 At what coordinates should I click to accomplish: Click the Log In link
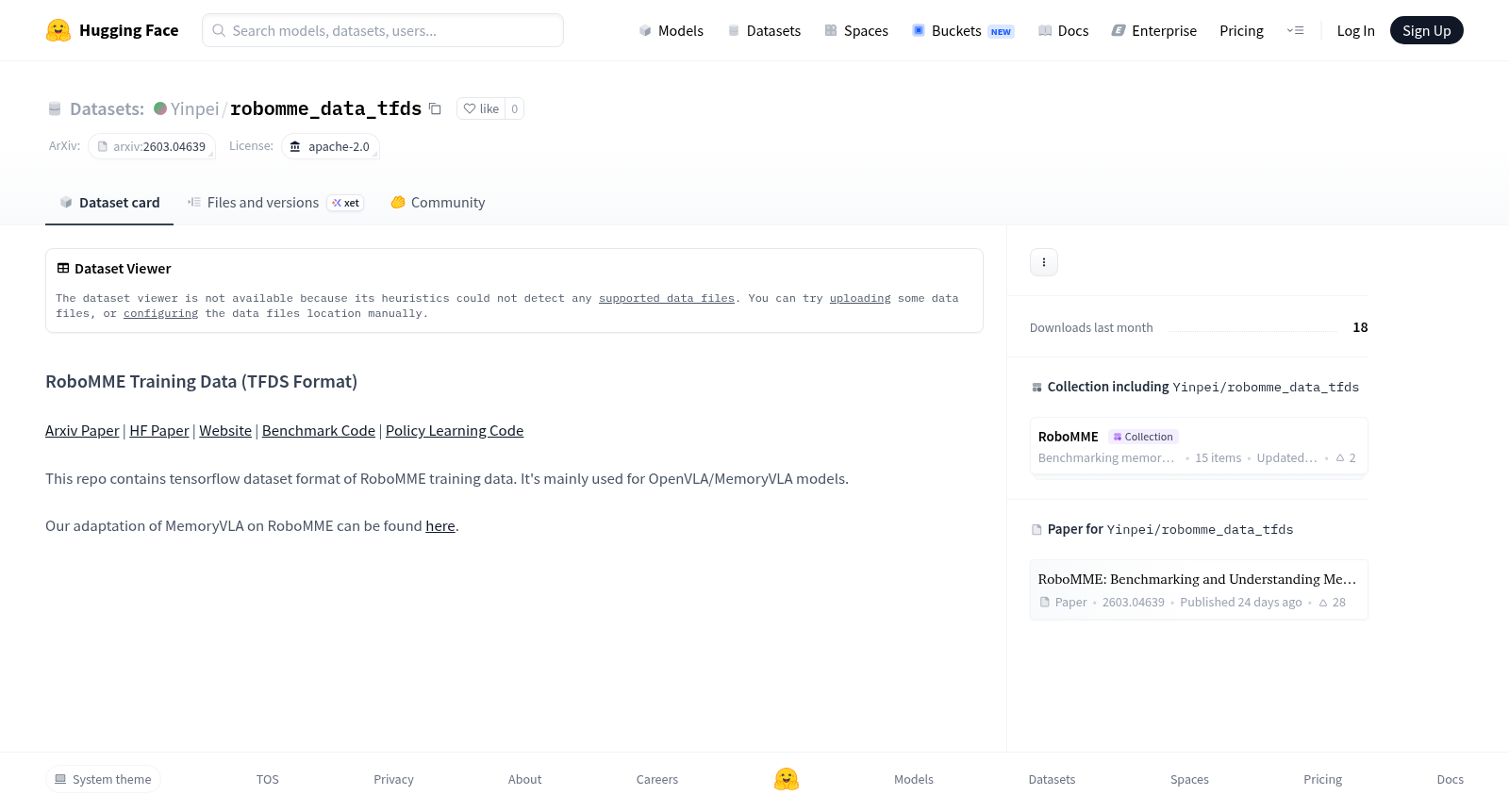1355,30
